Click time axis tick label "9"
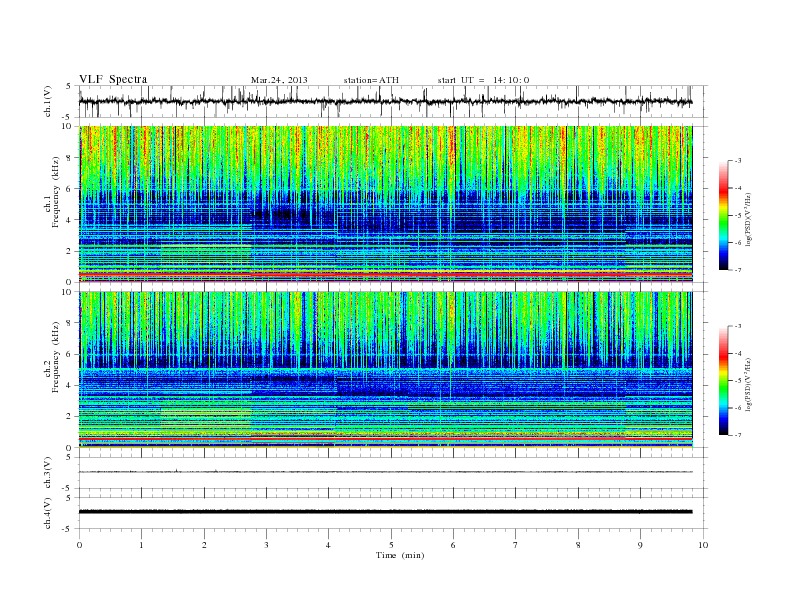Screen dimensions: 792x612 (x=640, y=545)
